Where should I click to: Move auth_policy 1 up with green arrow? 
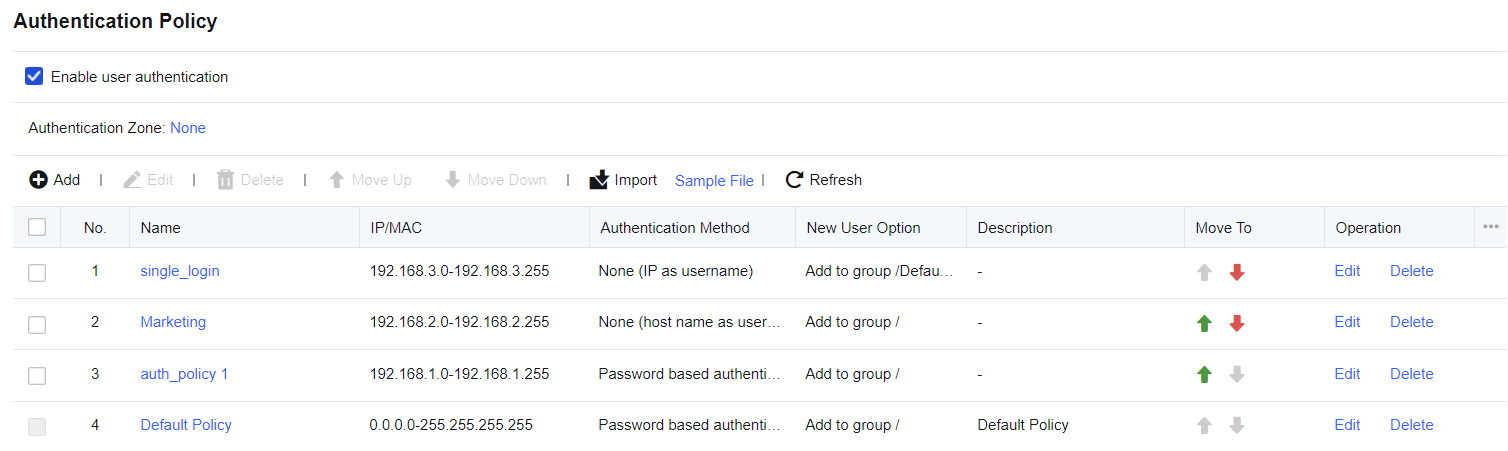[x=1205, y=375]
